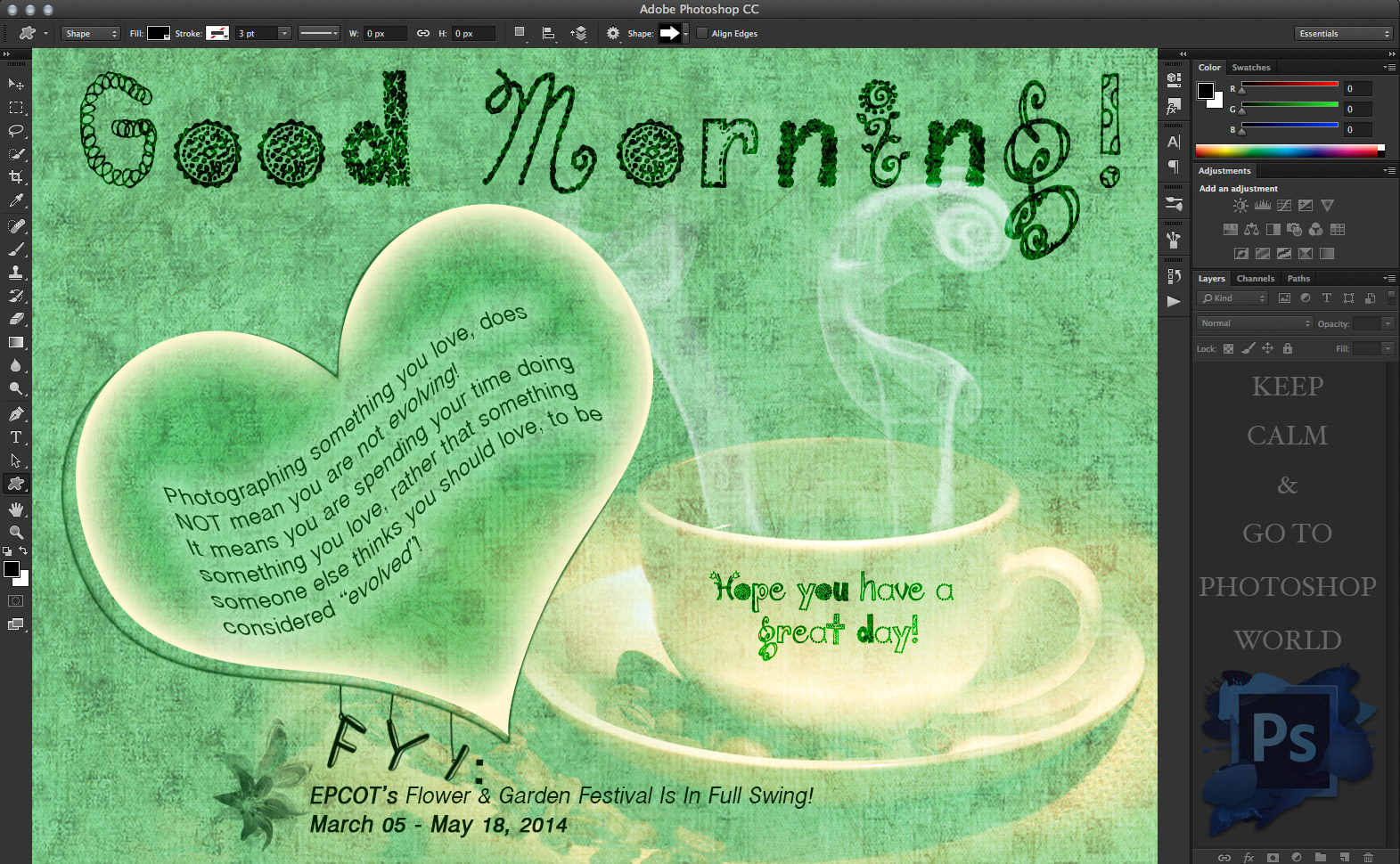Switch layer filtering on or off
Viewport: 1400px width, 864px height.
tap(1391, 298)
